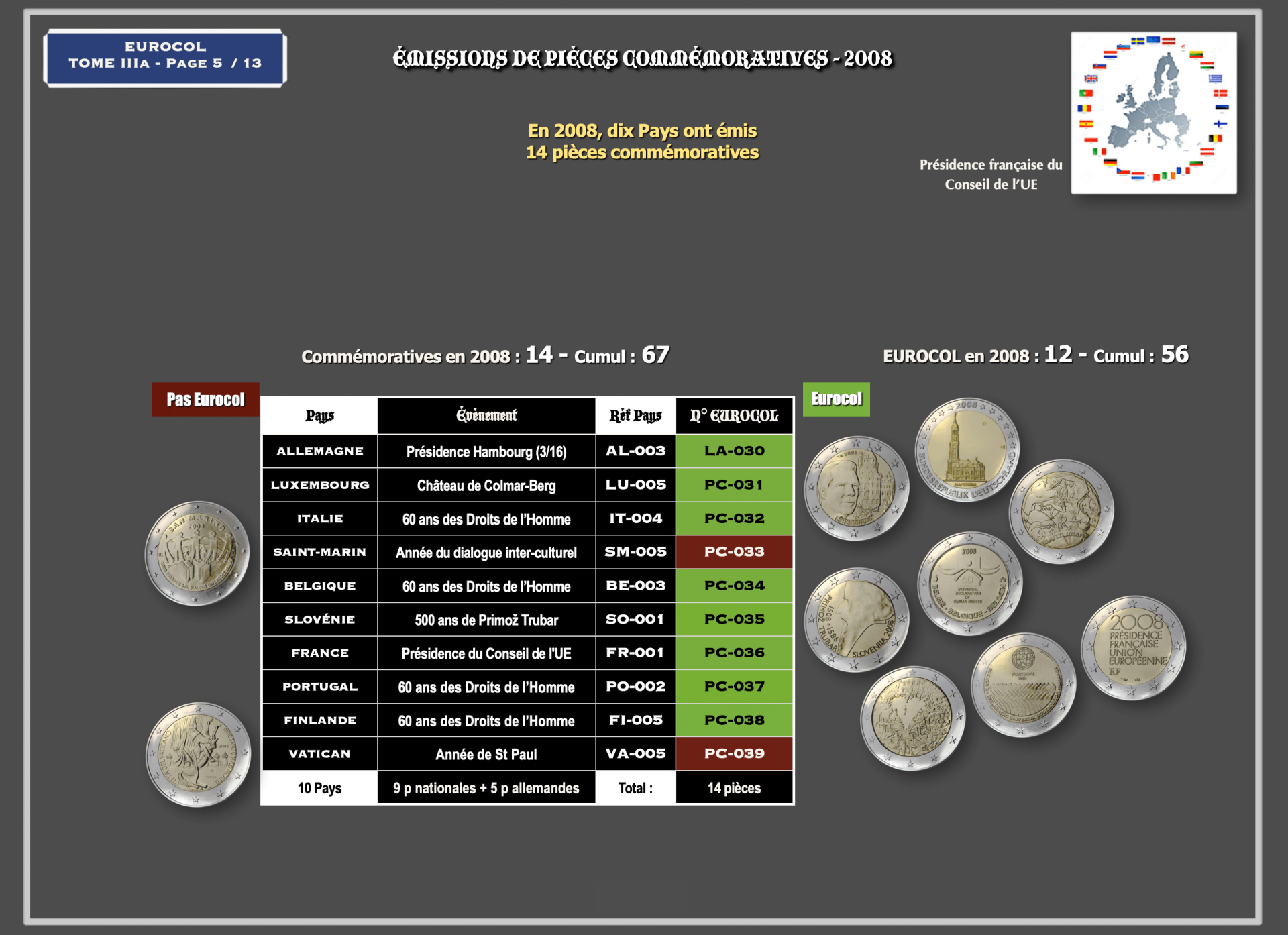Viewport: 1288px width, 935px height.
Task: Click the Luxembourg Colmar-Berg castle coin
Action: pyautogui.click(x=857, y=488)
